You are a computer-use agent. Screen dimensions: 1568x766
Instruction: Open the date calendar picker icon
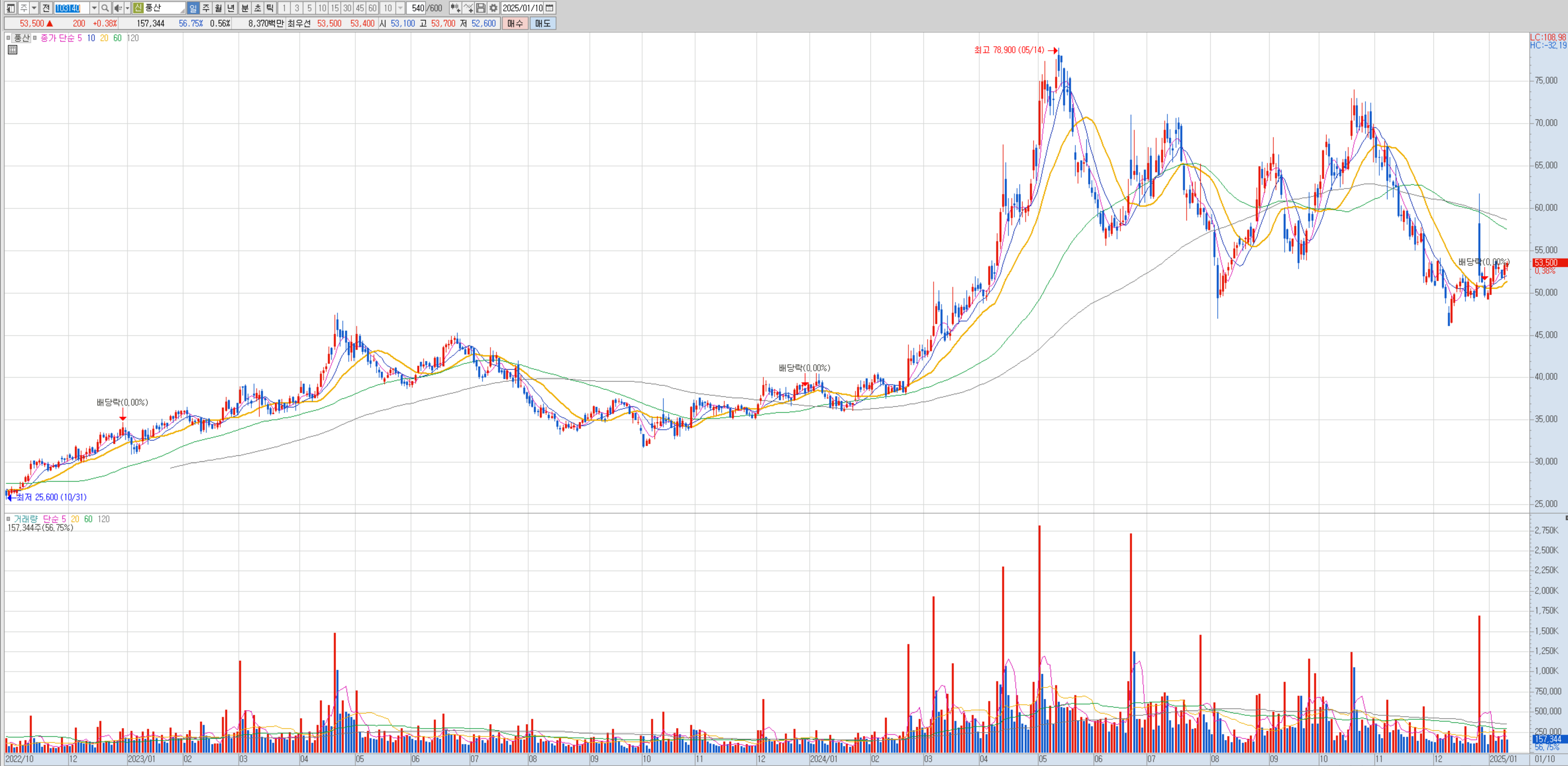550,8
